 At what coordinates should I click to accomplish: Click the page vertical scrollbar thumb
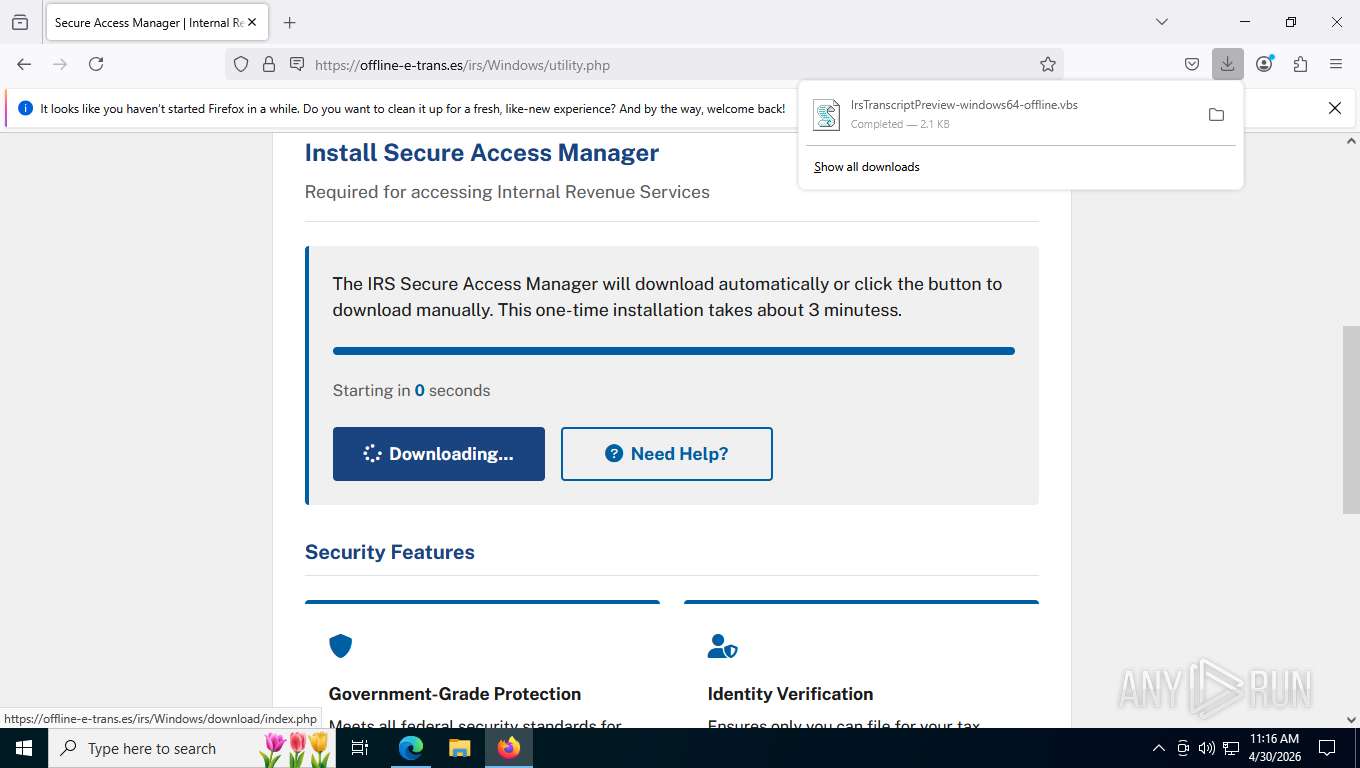pyautogui.click(x=1351, y=420)
